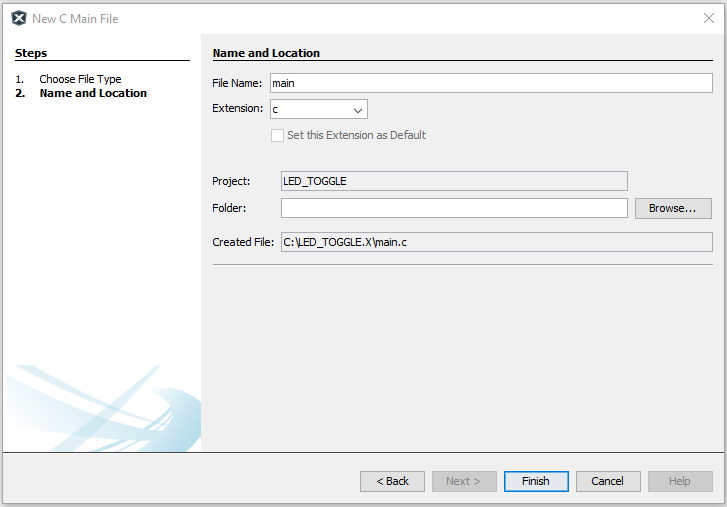Click the Project field showing LED_TOGGLE
Screen dimensions: 727x507
click(x=453, y=181)
